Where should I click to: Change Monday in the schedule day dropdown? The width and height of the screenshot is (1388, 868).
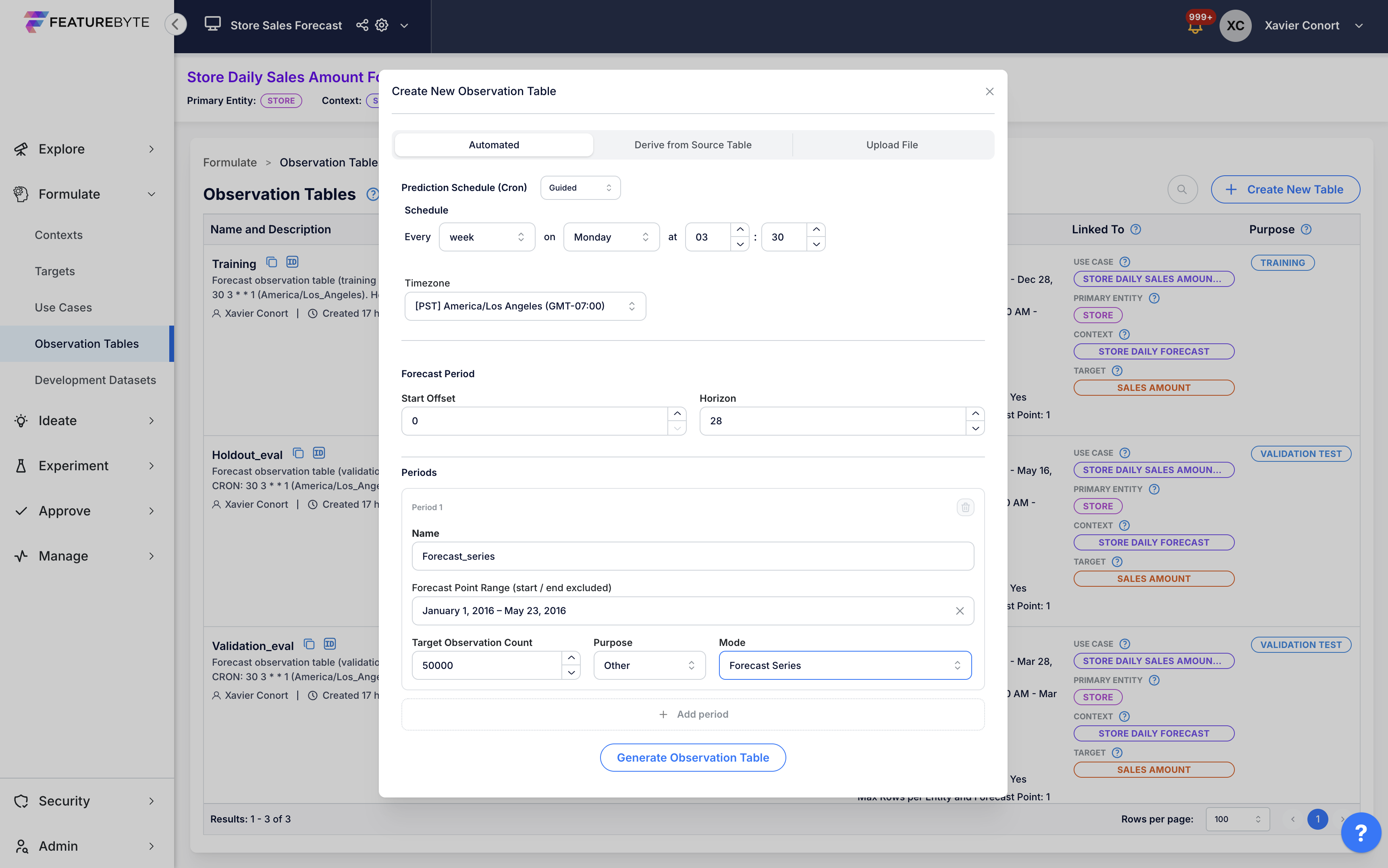point(611,237)
